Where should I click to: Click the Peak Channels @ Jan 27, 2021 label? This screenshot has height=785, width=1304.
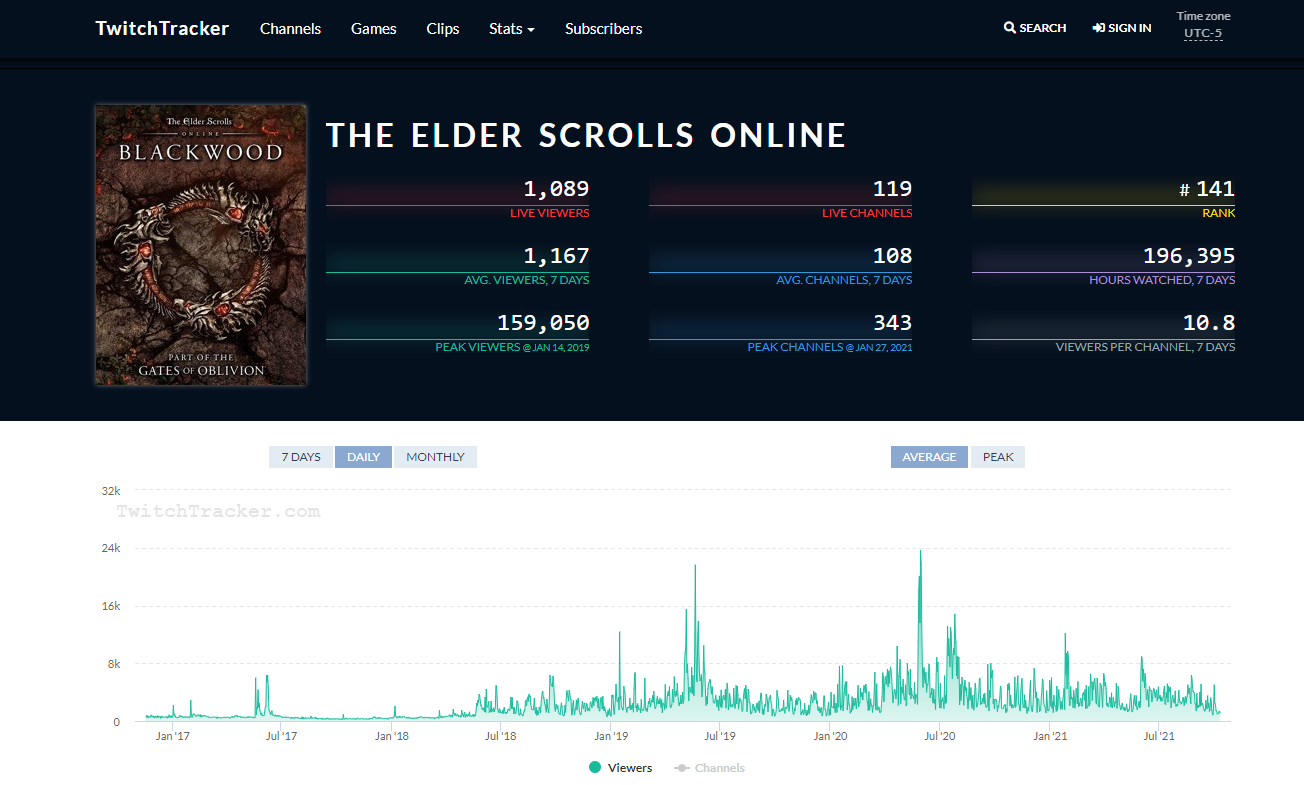[x=830, y=347]
